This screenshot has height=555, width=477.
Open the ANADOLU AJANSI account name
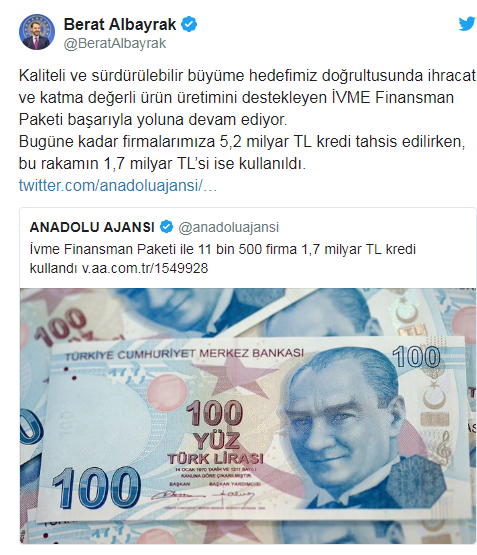(92, 227)
